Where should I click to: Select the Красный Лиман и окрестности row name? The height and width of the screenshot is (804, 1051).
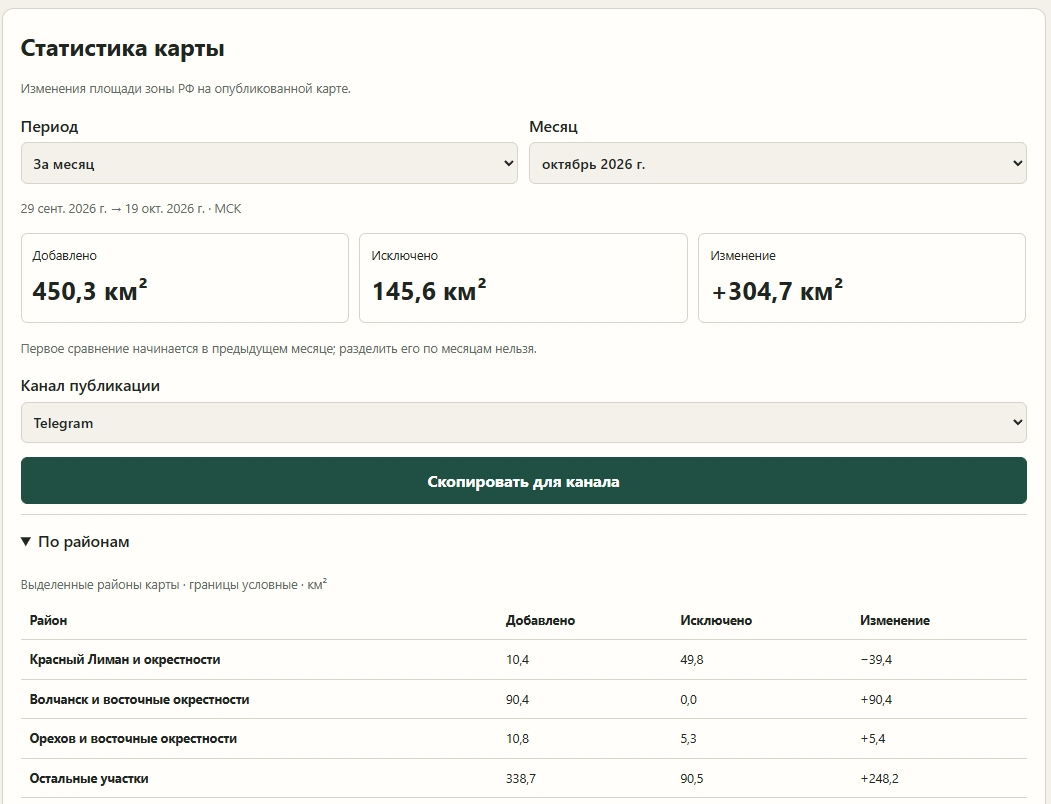(x=125, y=660)
